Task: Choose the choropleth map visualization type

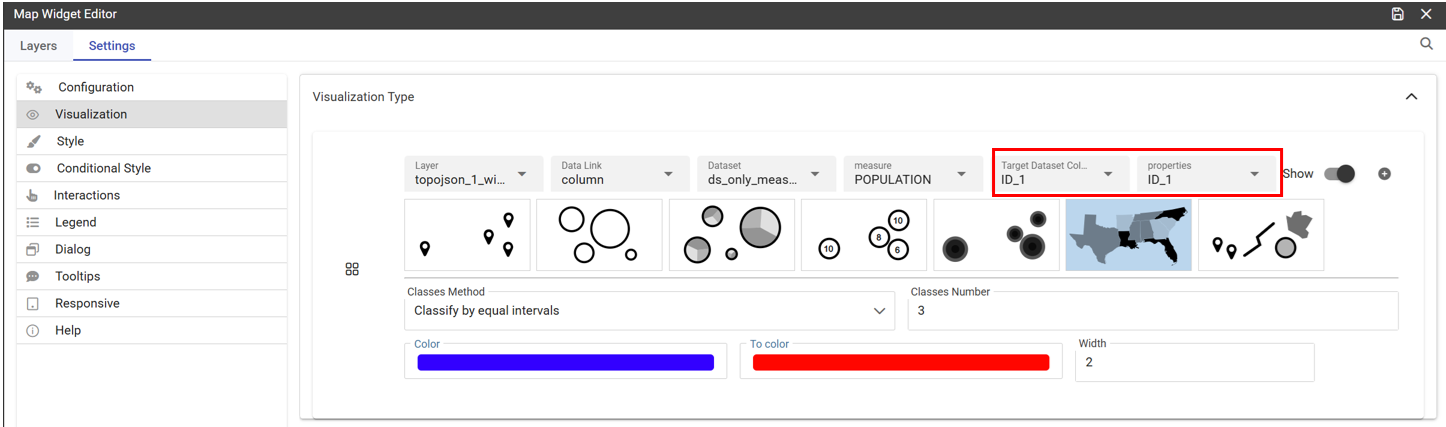Action: 1129,235
